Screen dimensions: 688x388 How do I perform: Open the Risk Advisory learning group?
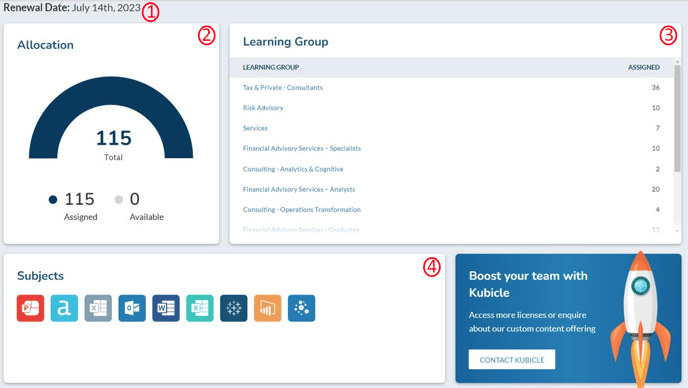pyautogui.click(x=263, y=108)
